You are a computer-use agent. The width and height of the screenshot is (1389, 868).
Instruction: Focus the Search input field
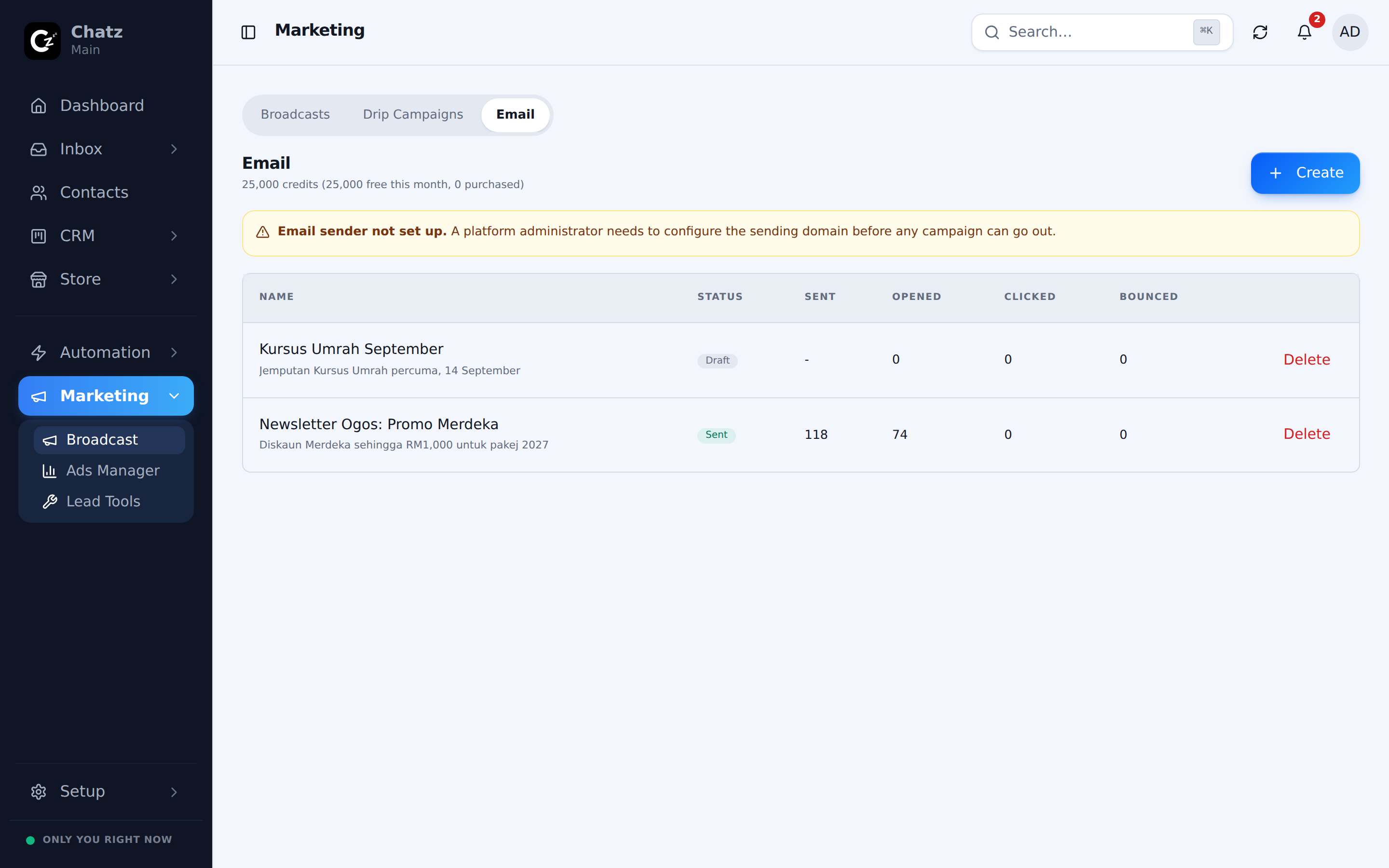click(1102, 32)
